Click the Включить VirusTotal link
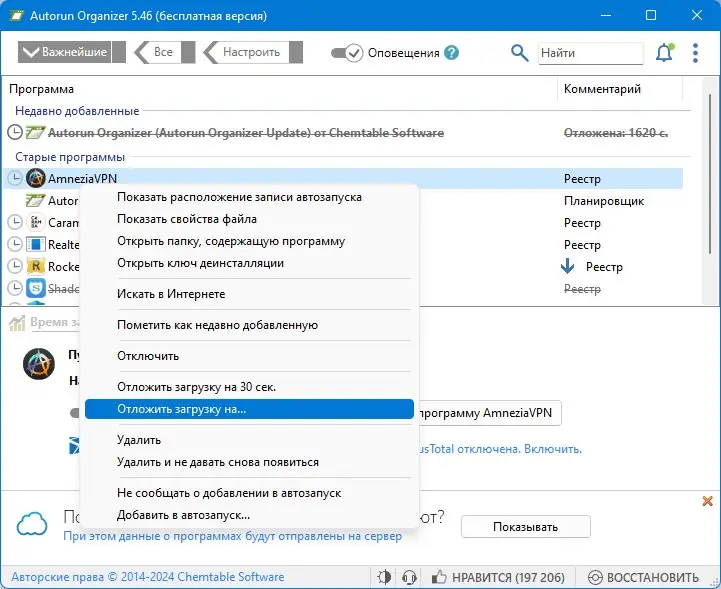The image size is (721, 589). [x=553, y=449]
